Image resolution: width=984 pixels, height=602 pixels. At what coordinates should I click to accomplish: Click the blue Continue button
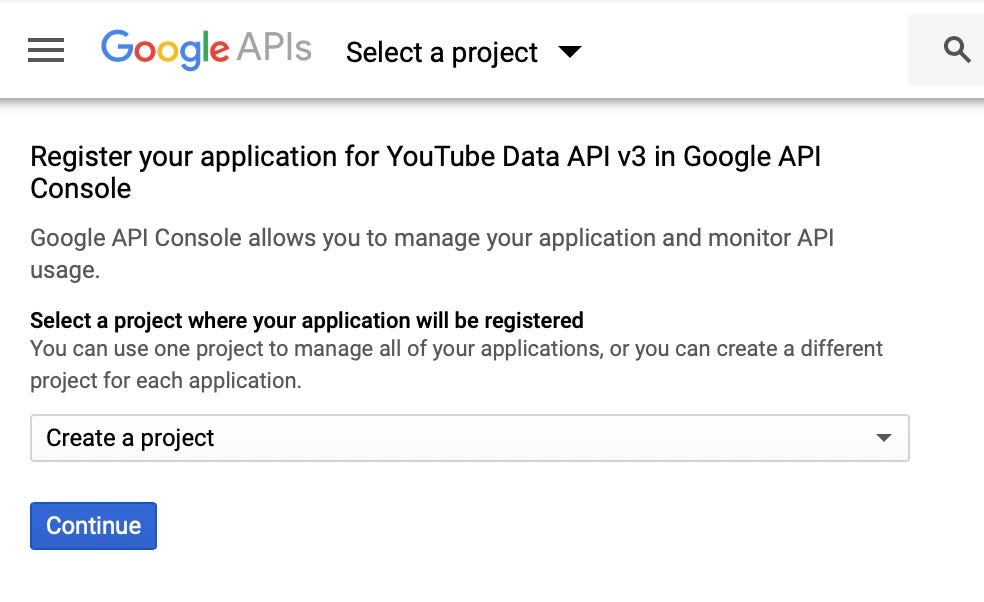point(94,525)
